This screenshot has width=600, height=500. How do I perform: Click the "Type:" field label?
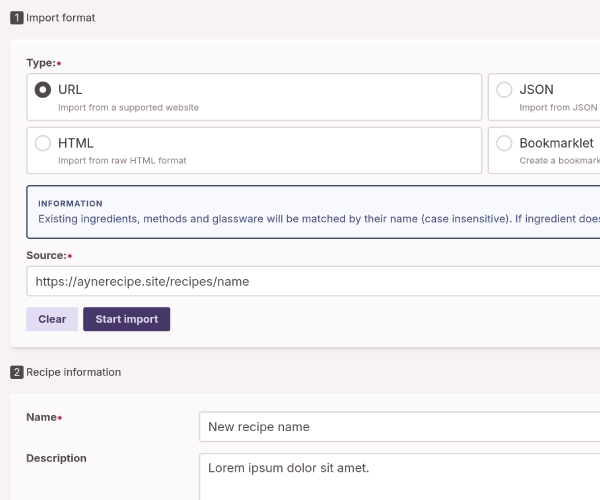tap(41, 63)
